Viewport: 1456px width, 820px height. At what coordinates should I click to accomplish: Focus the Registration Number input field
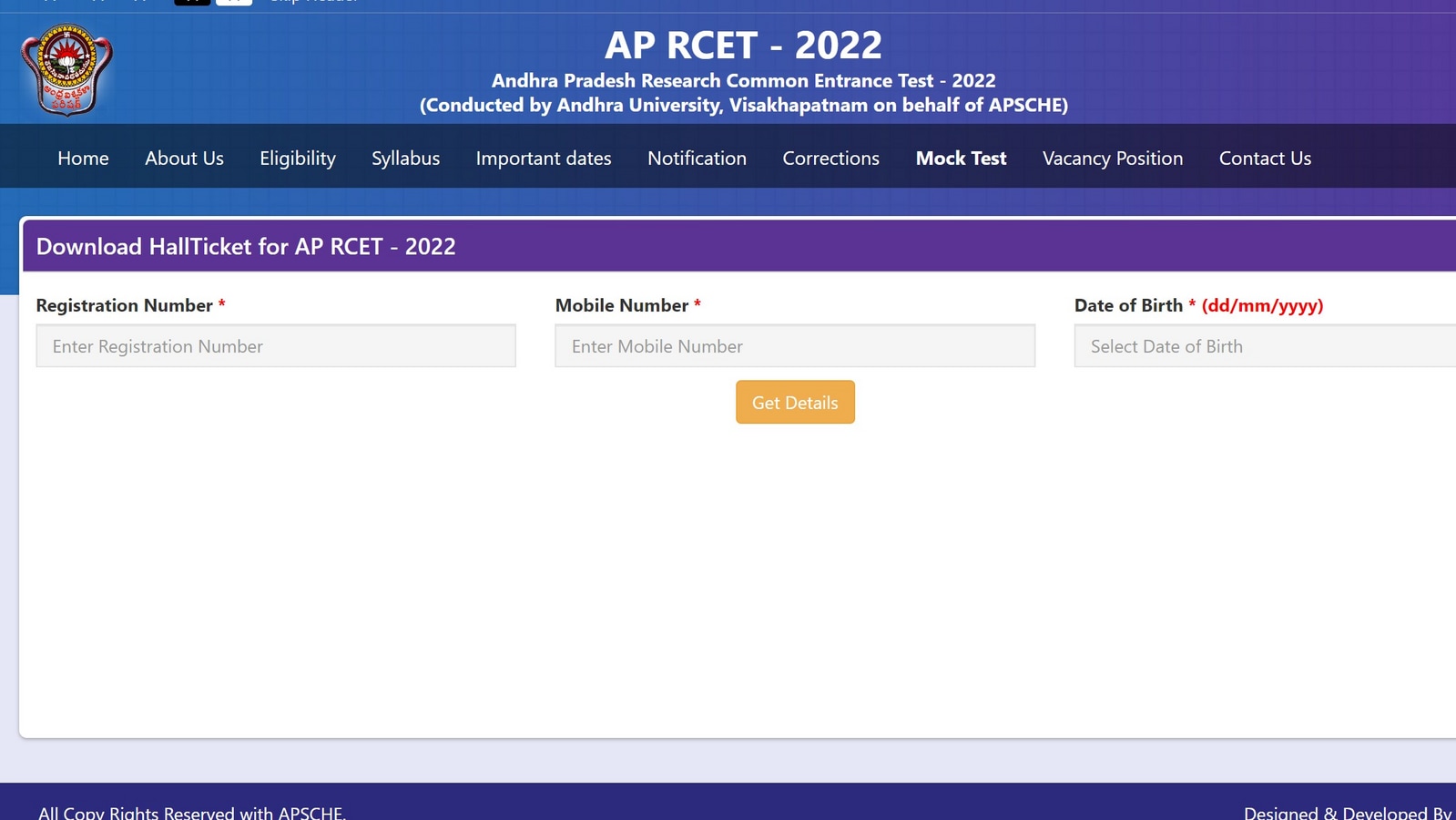[276, 346]
